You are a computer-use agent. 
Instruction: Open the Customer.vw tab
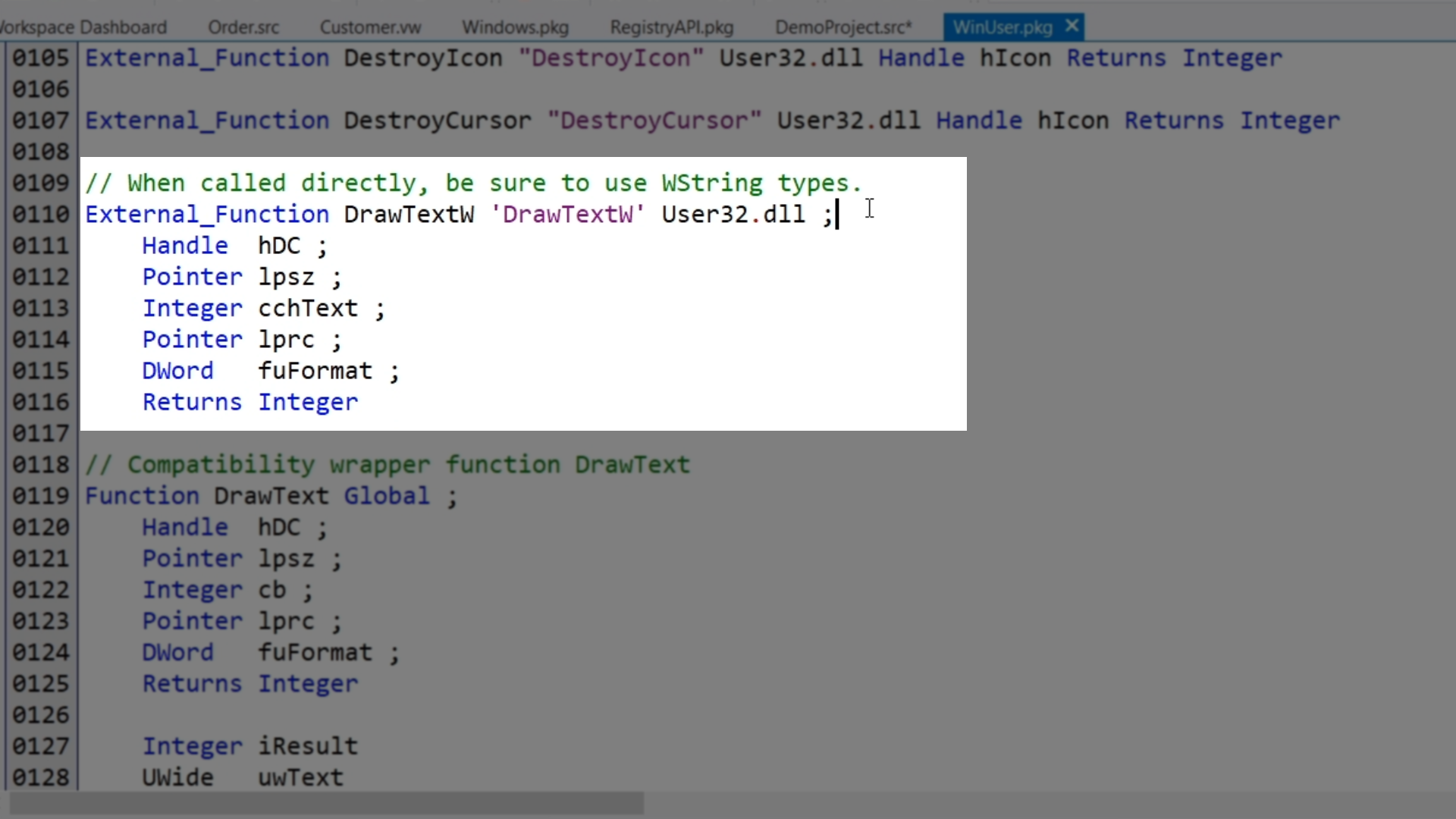(x=370, y=27)
